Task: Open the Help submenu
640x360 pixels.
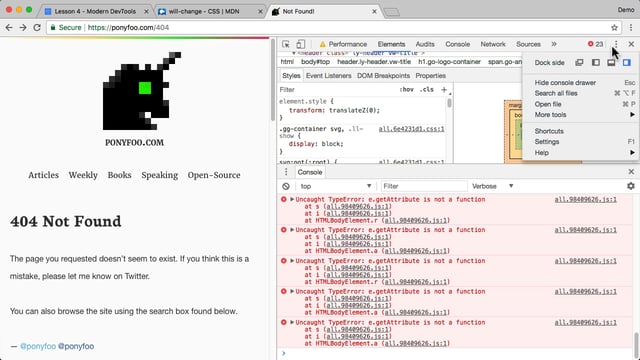Action: [581, 153]
